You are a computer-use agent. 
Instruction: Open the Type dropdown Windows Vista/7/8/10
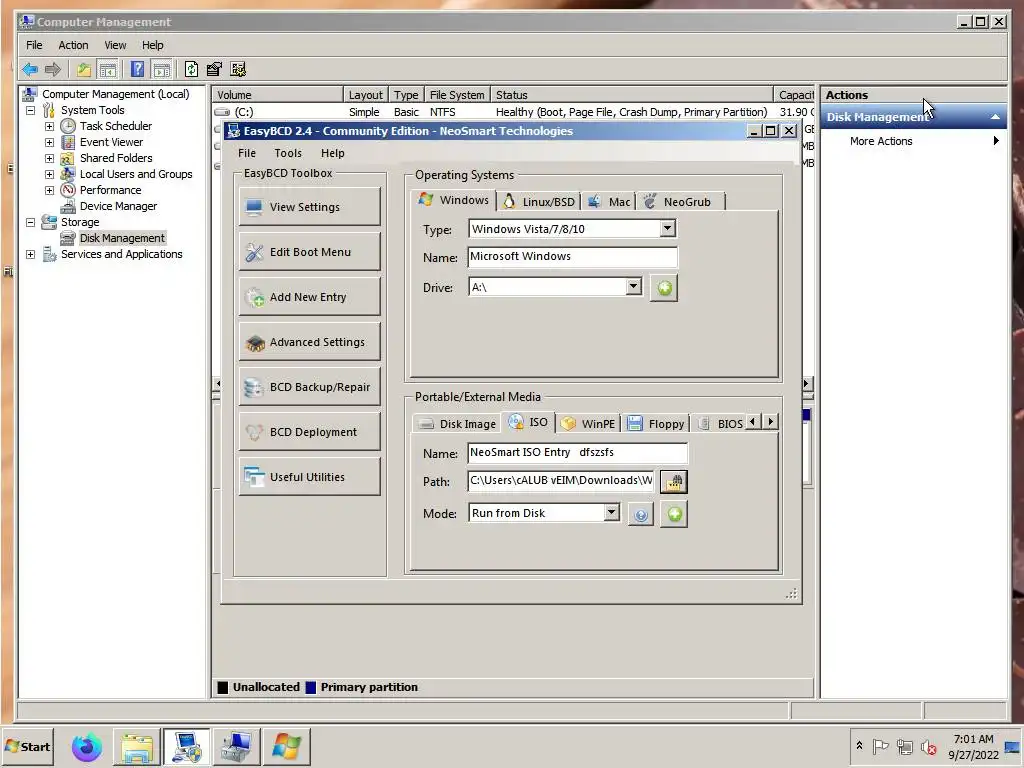tap(667, 229)
